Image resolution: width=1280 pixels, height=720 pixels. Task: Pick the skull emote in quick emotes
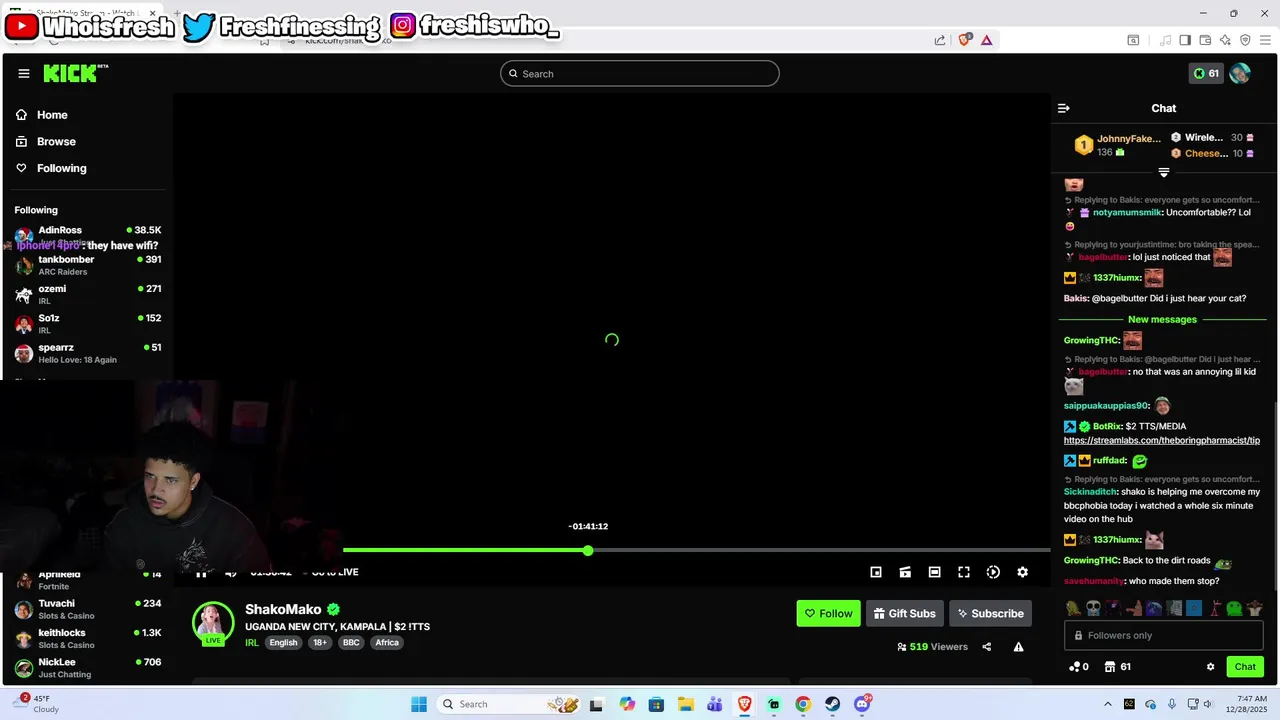point(1093,608)
